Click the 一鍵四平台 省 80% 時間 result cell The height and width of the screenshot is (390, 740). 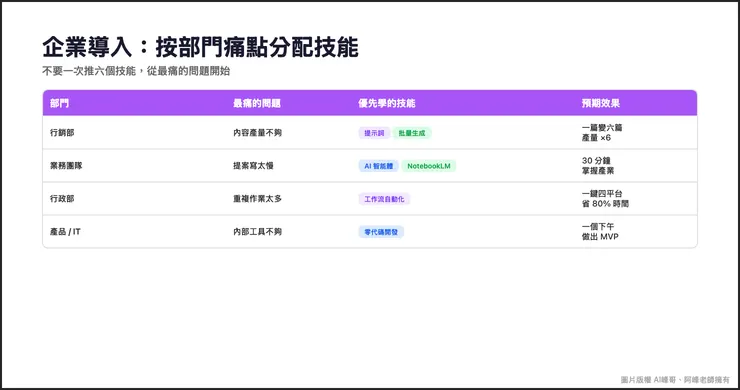[605, 199]
